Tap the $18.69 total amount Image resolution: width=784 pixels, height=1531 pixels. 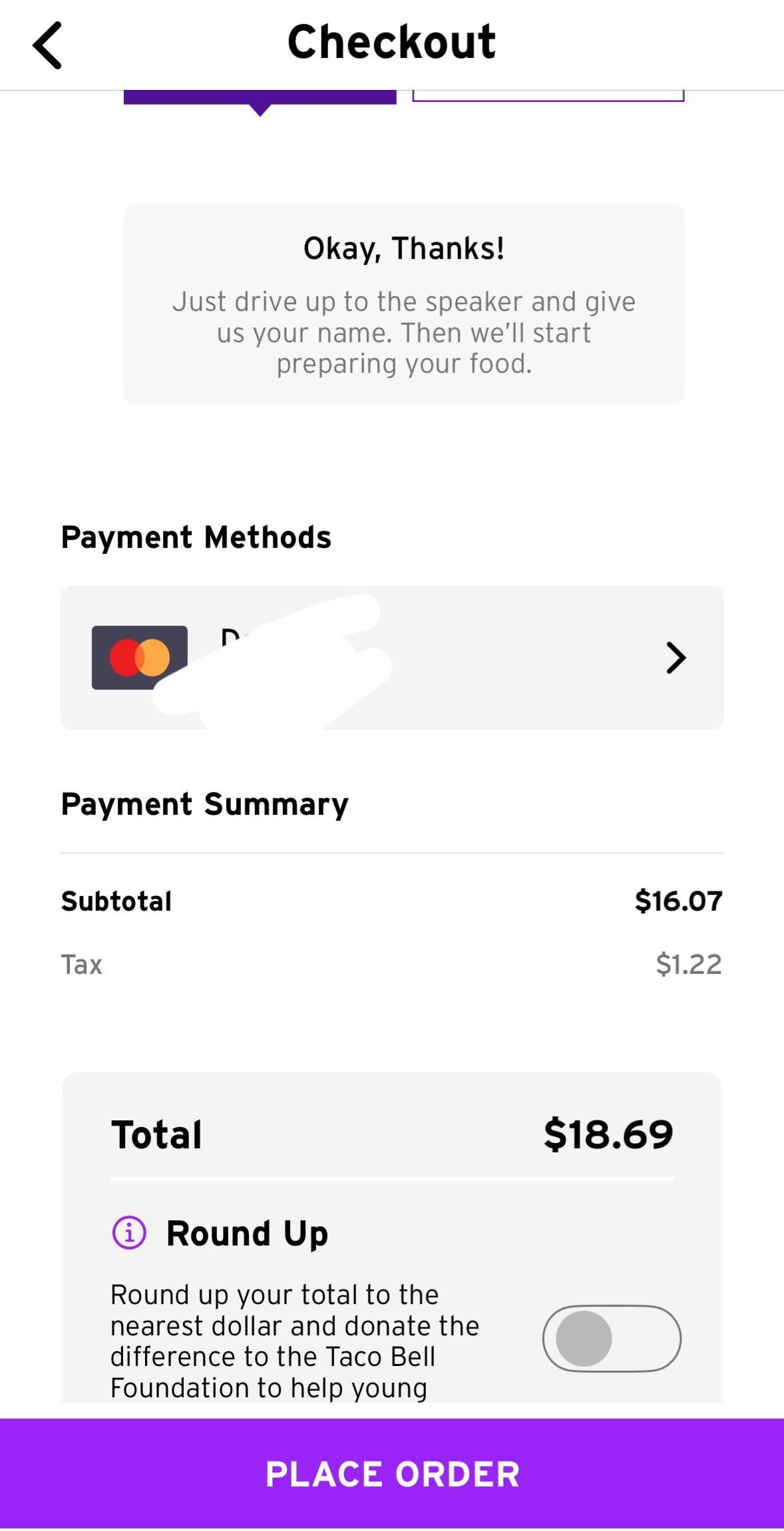coord(608,1134)
